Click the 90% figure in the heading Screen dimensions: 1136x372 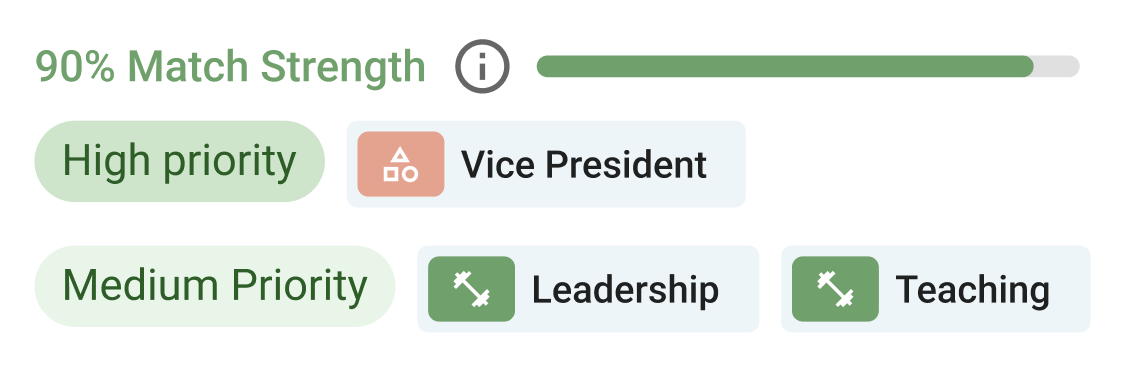(75, 67)
